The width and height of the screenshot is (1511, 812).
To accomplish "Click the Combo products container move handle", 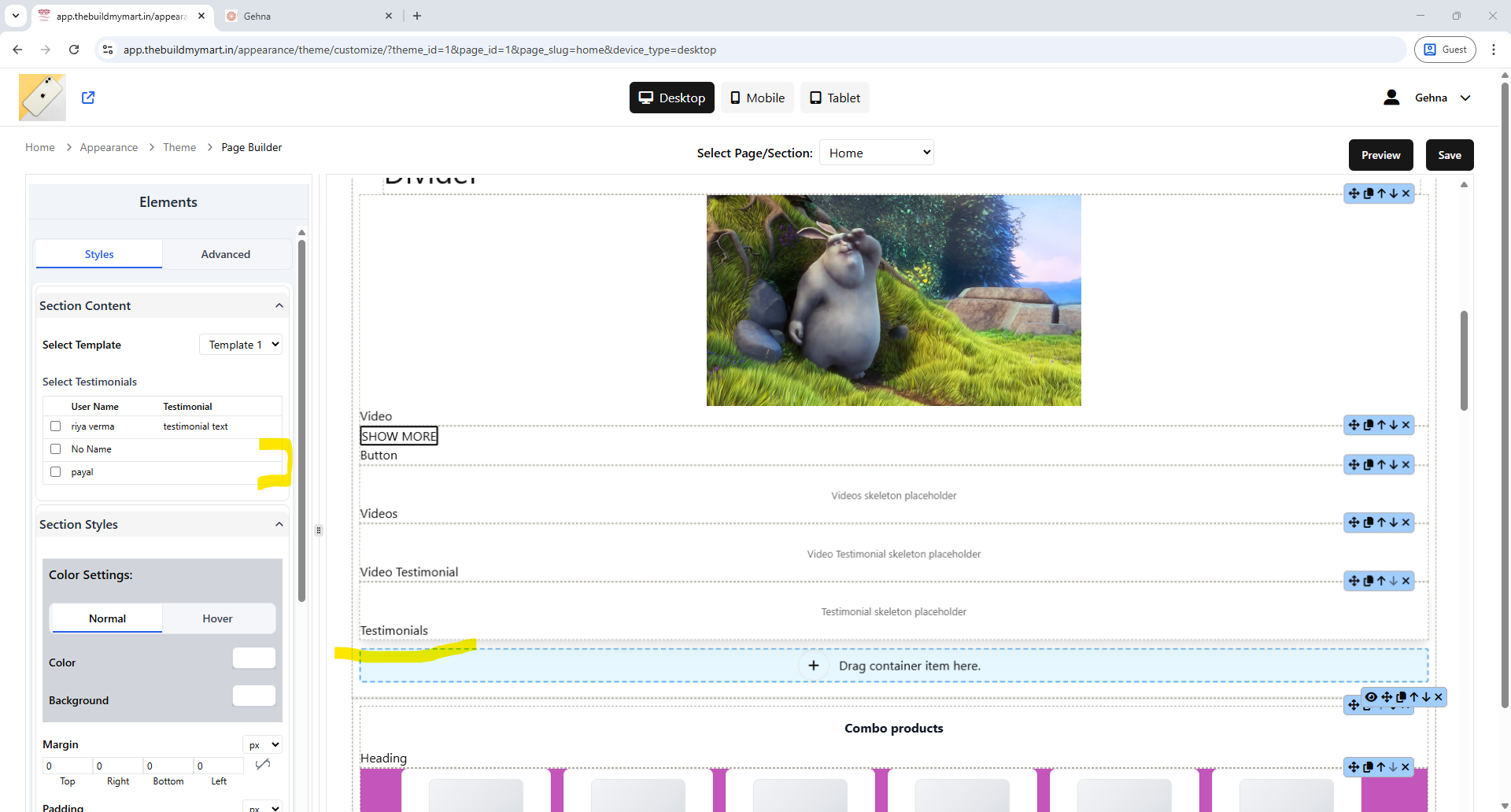I will pos(1387,697).
